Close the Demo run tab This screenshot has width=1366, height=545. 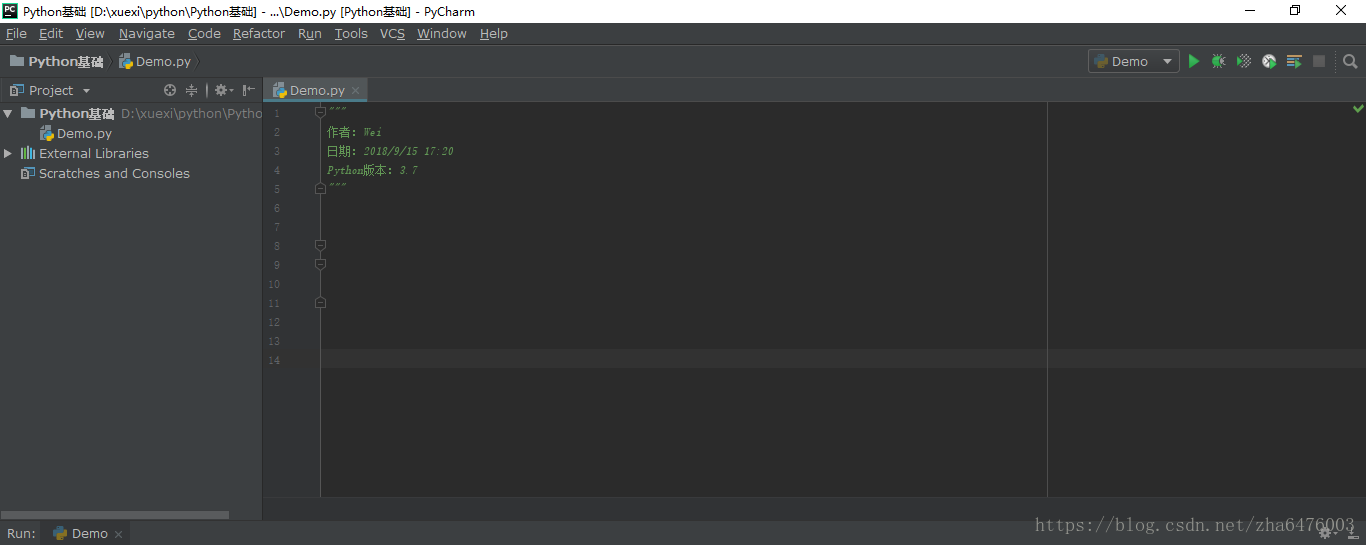click(118, 534)
